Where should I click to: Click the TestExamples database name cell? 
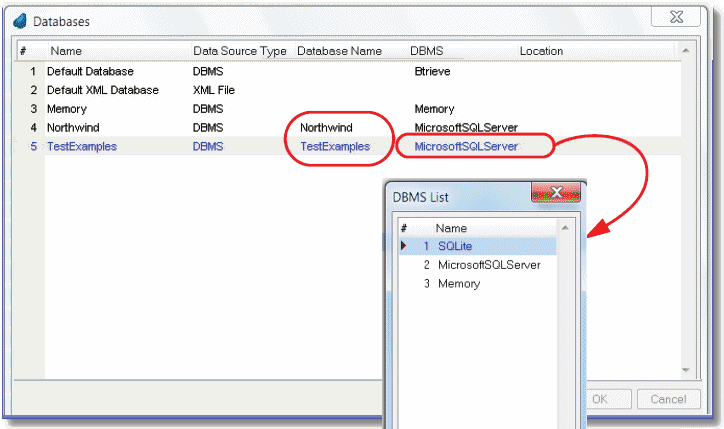(x=335, y=146)
